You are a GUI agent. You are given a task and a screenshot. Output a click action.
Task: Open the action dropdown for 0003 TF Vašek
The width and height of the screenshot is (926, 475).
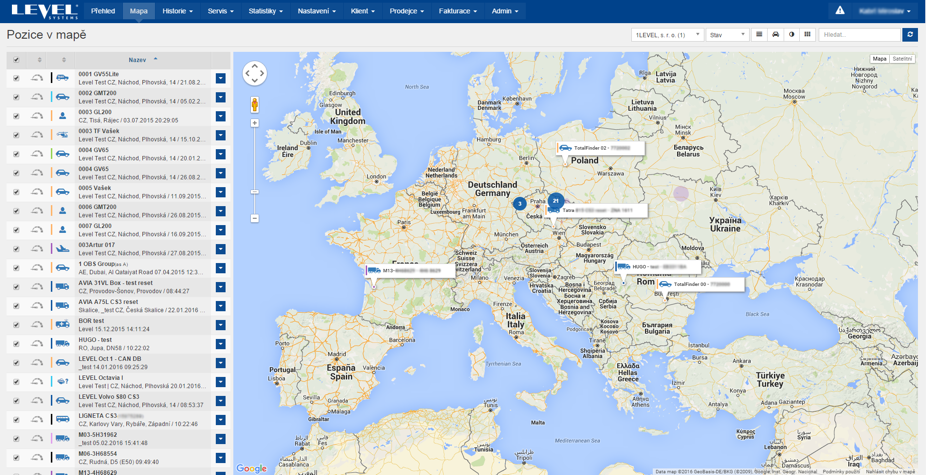[221, 135]
